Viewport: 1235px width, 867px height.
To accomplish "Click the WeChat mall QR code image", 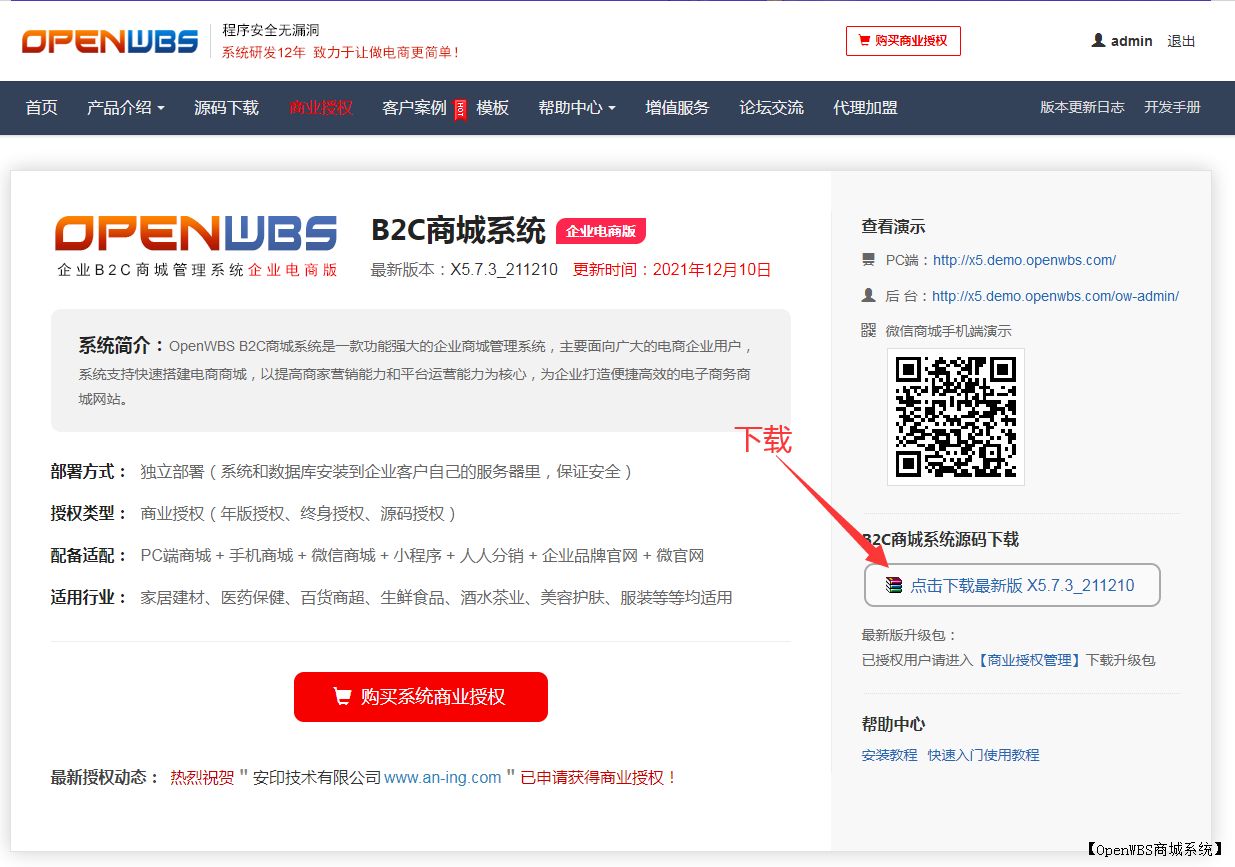I will pos(955,416).
